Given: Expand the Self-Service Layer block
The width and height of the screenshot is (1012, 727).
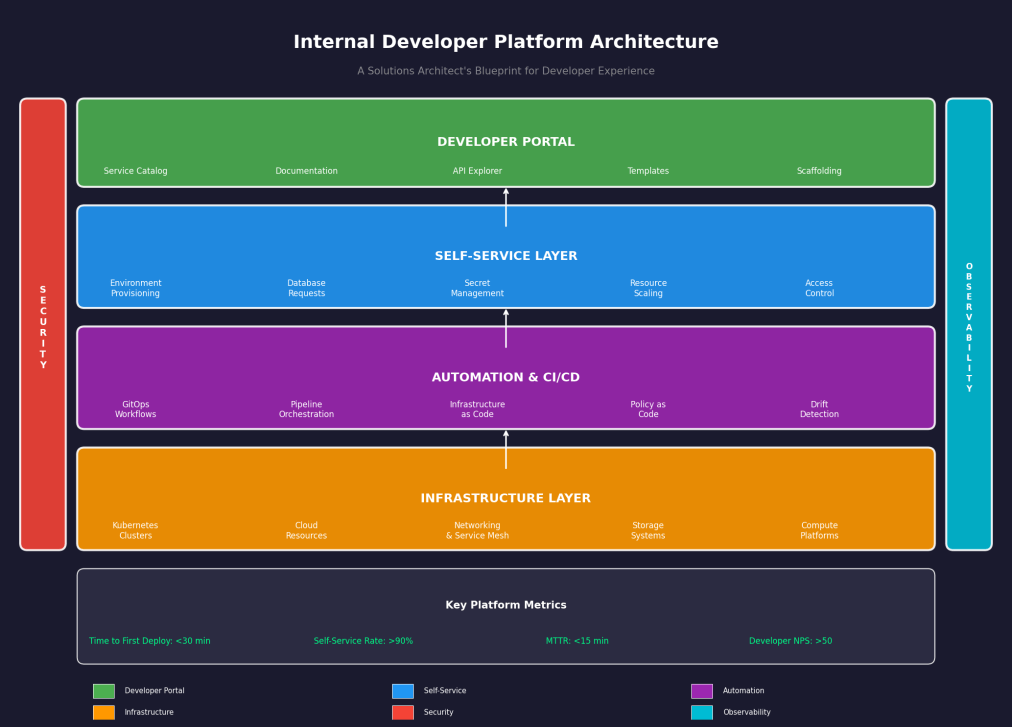Looking at the screenshot, I should pos(506,255).
